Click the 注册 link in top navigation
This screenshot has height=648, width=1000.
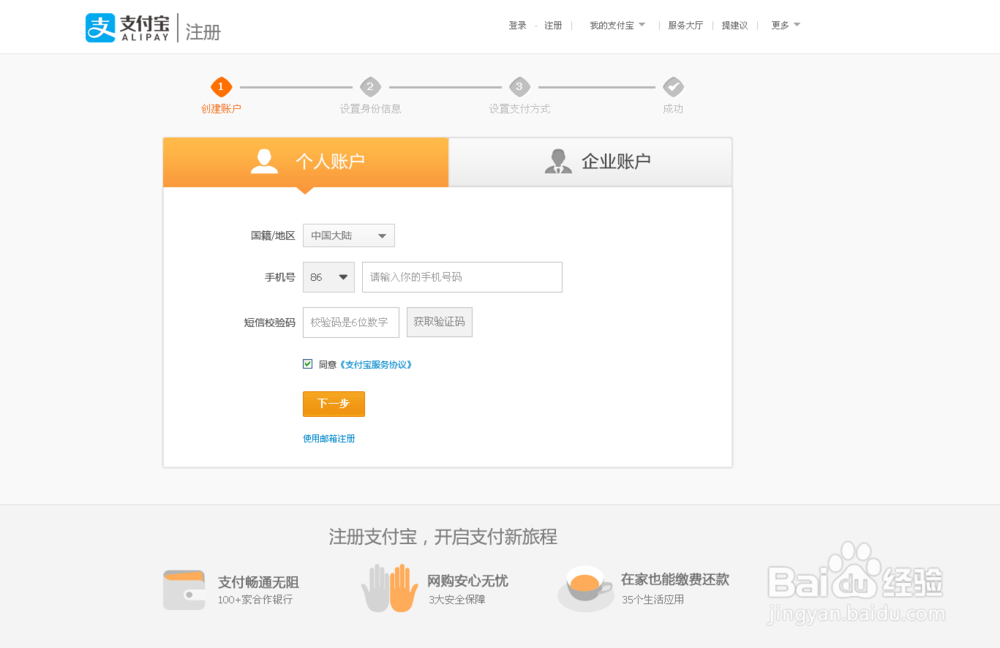point(553,26)
